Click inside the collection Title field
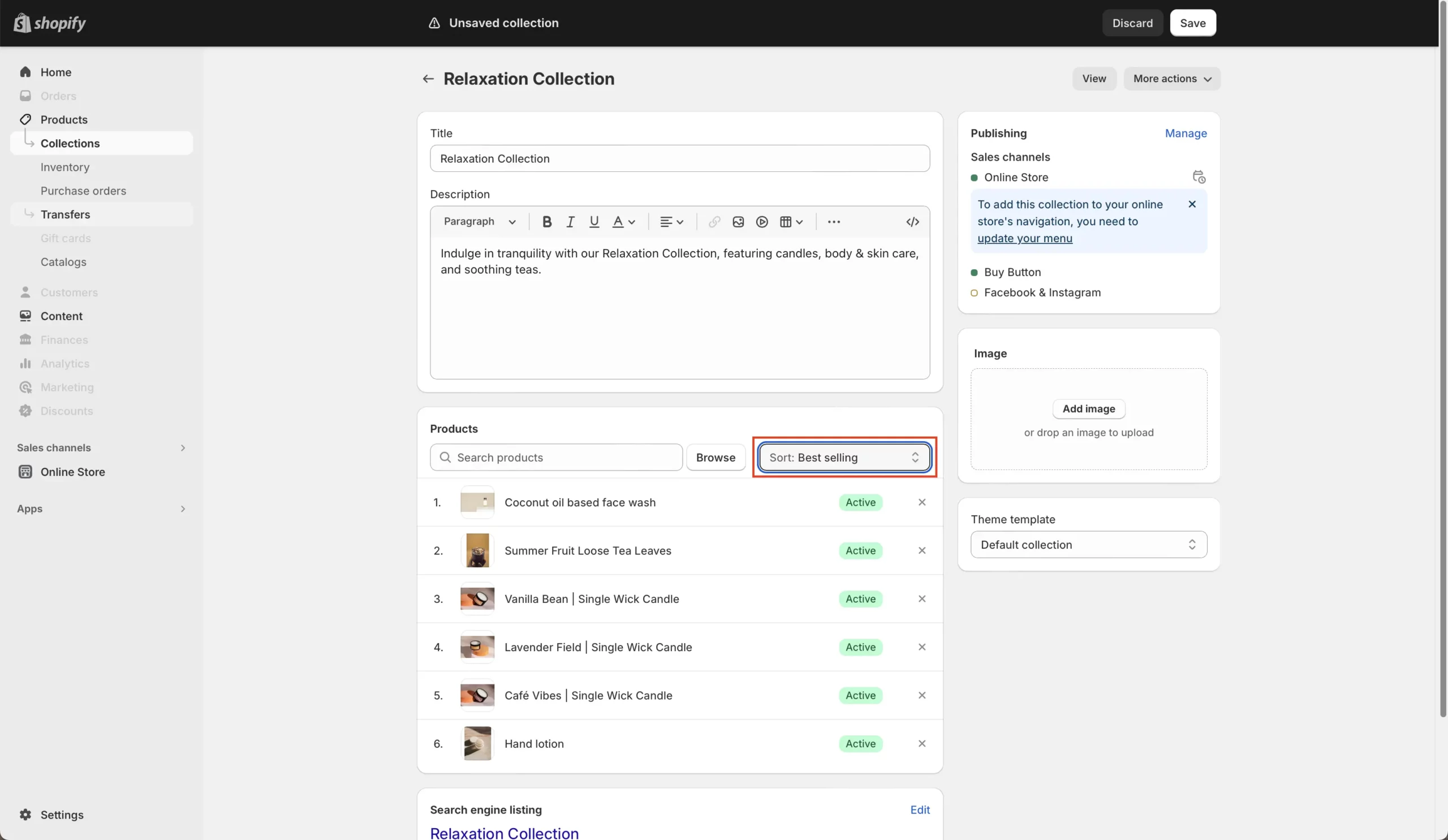 click(679, 158)
